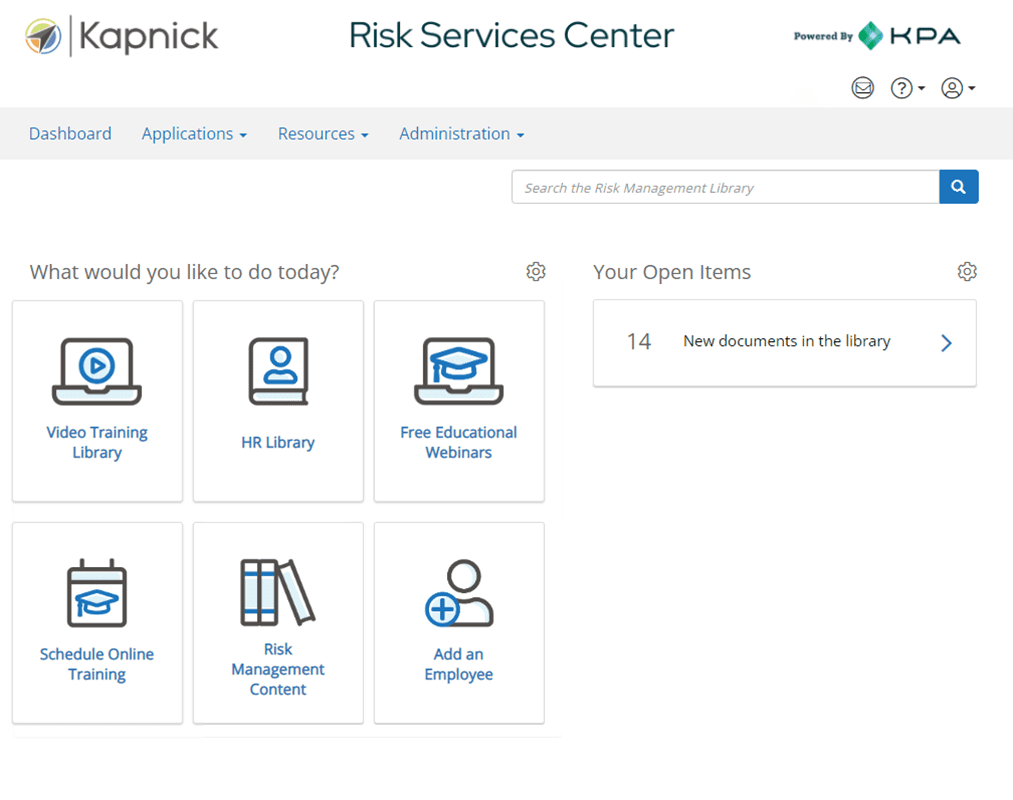1013x800 pixels.
Task: Click the Schedule Online Training calendar icon
Action: (x=97, y=593)
